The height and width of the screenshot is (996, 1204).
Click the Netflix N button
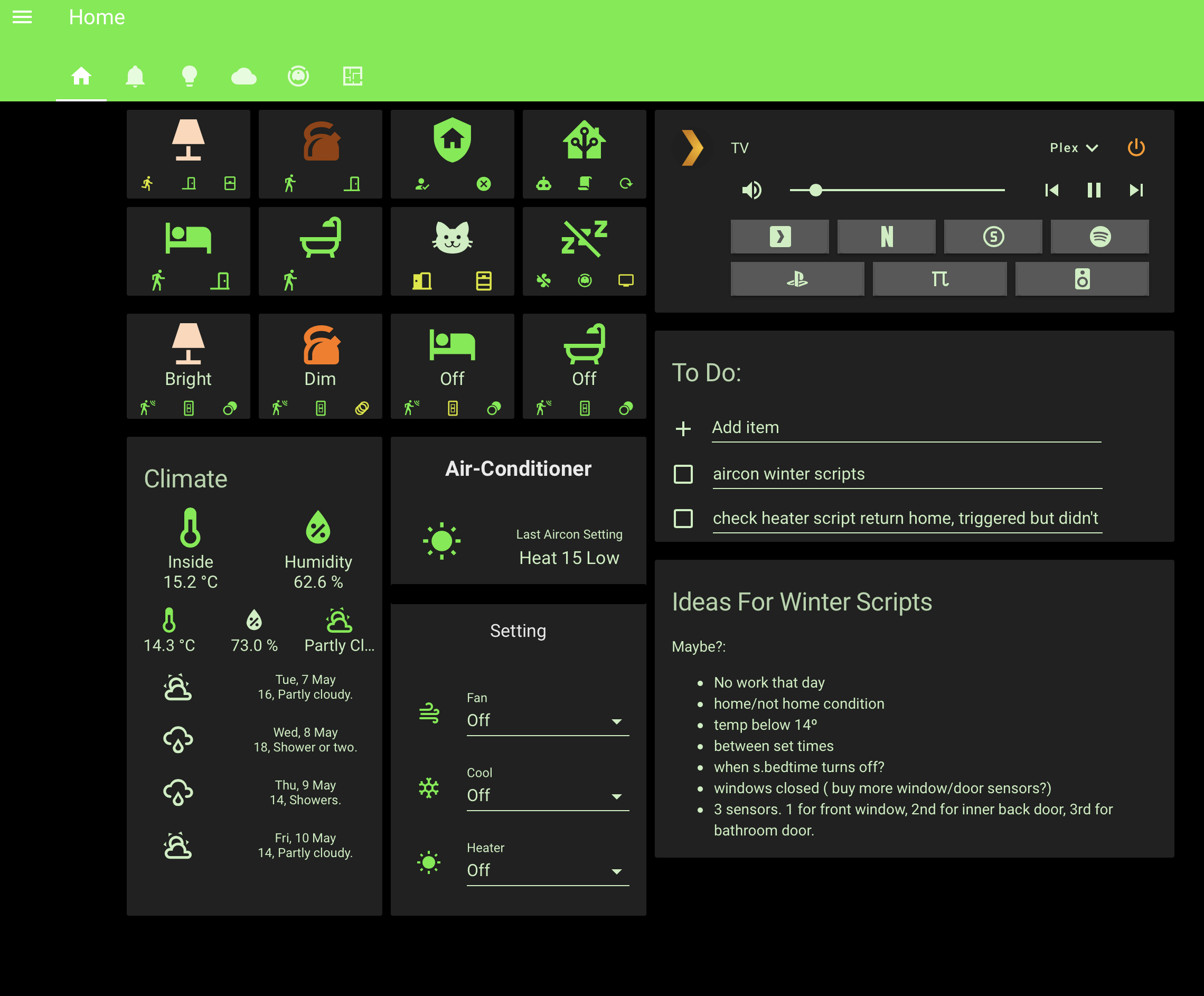(886, 236)
